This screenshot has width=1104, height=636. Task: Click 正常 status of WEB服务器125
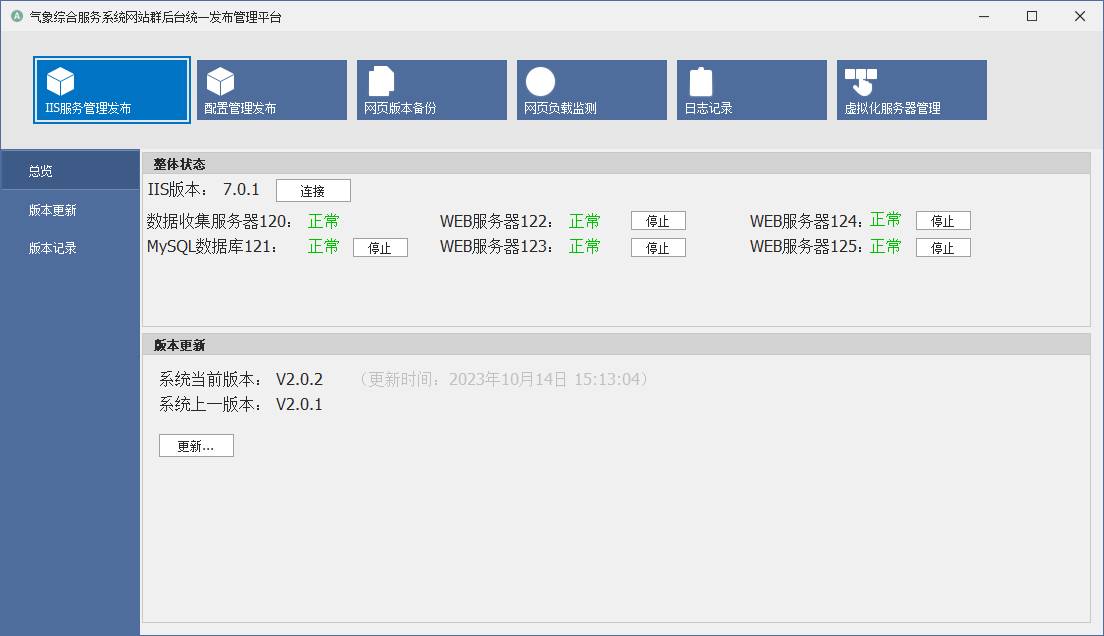coord(886,247)
